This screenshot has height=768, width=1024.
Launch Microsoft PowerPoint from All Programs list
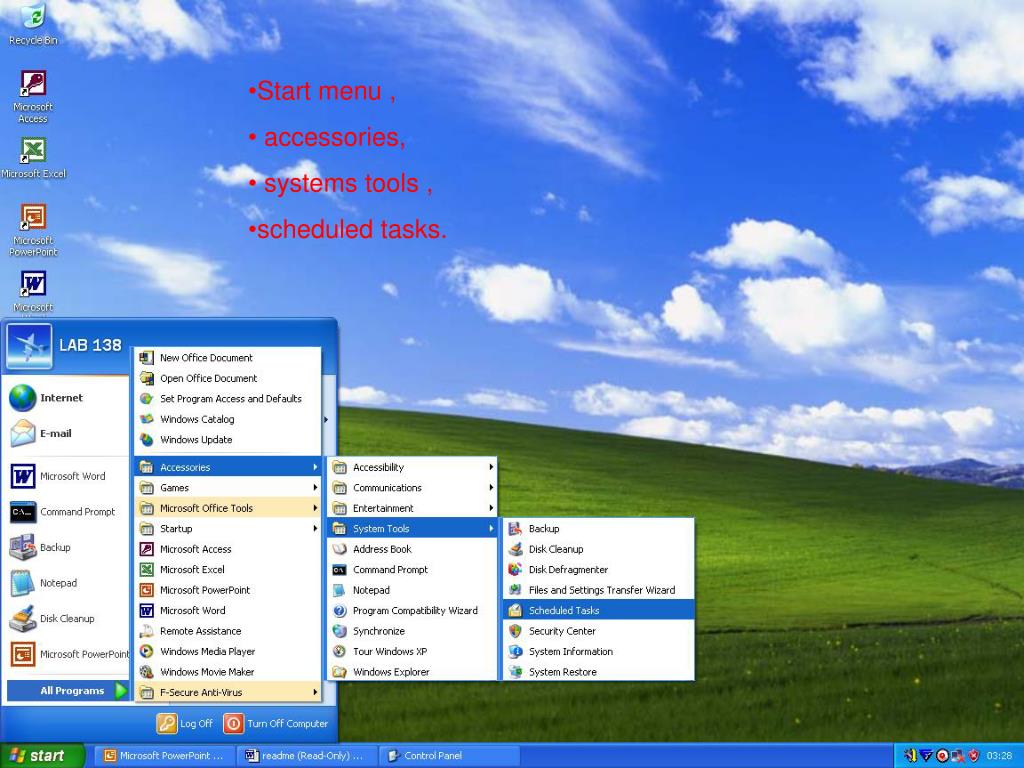coord(229,590)
